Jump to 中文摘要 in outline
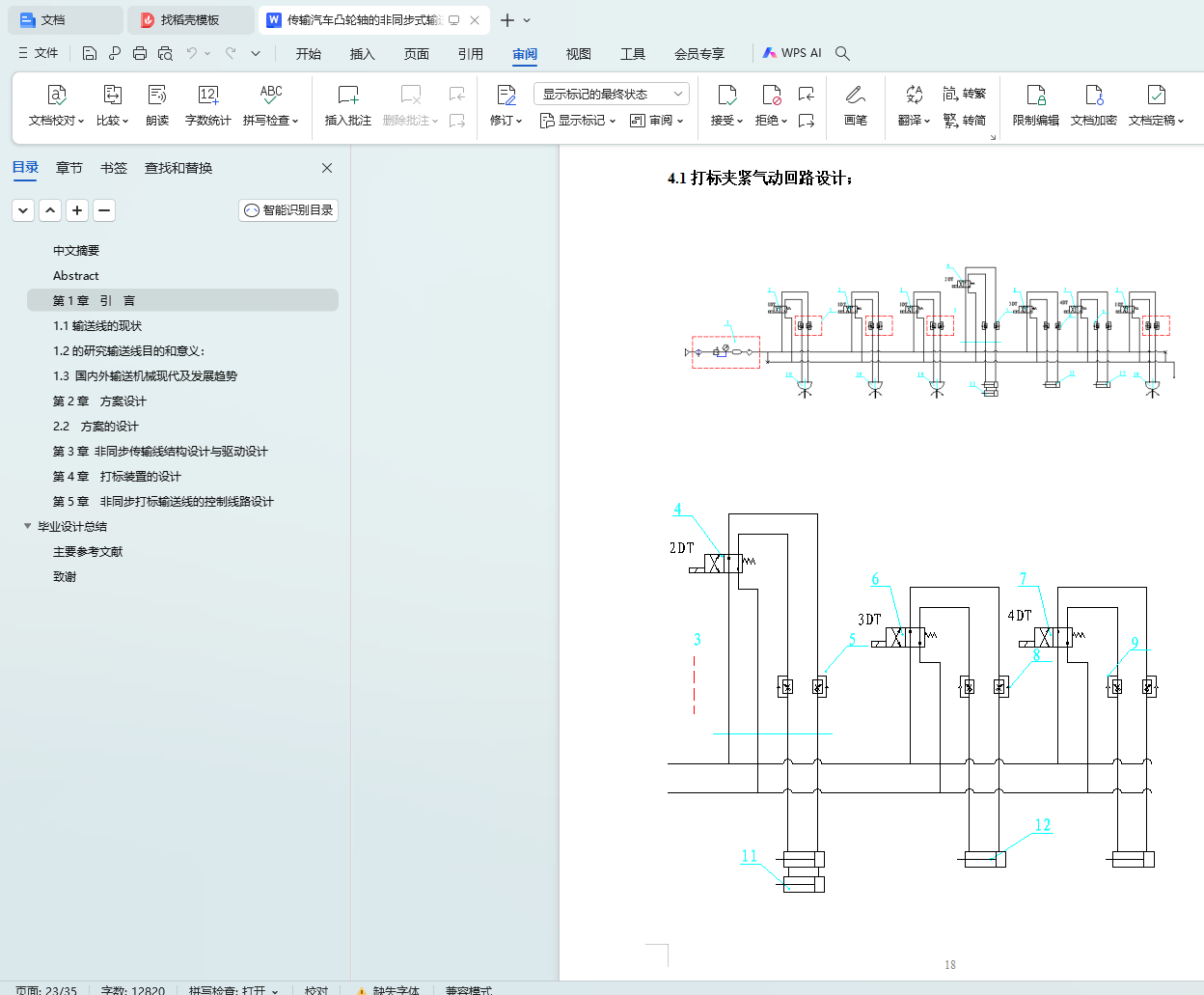This screenshot has width=1204, height=995. pos(76,250)
